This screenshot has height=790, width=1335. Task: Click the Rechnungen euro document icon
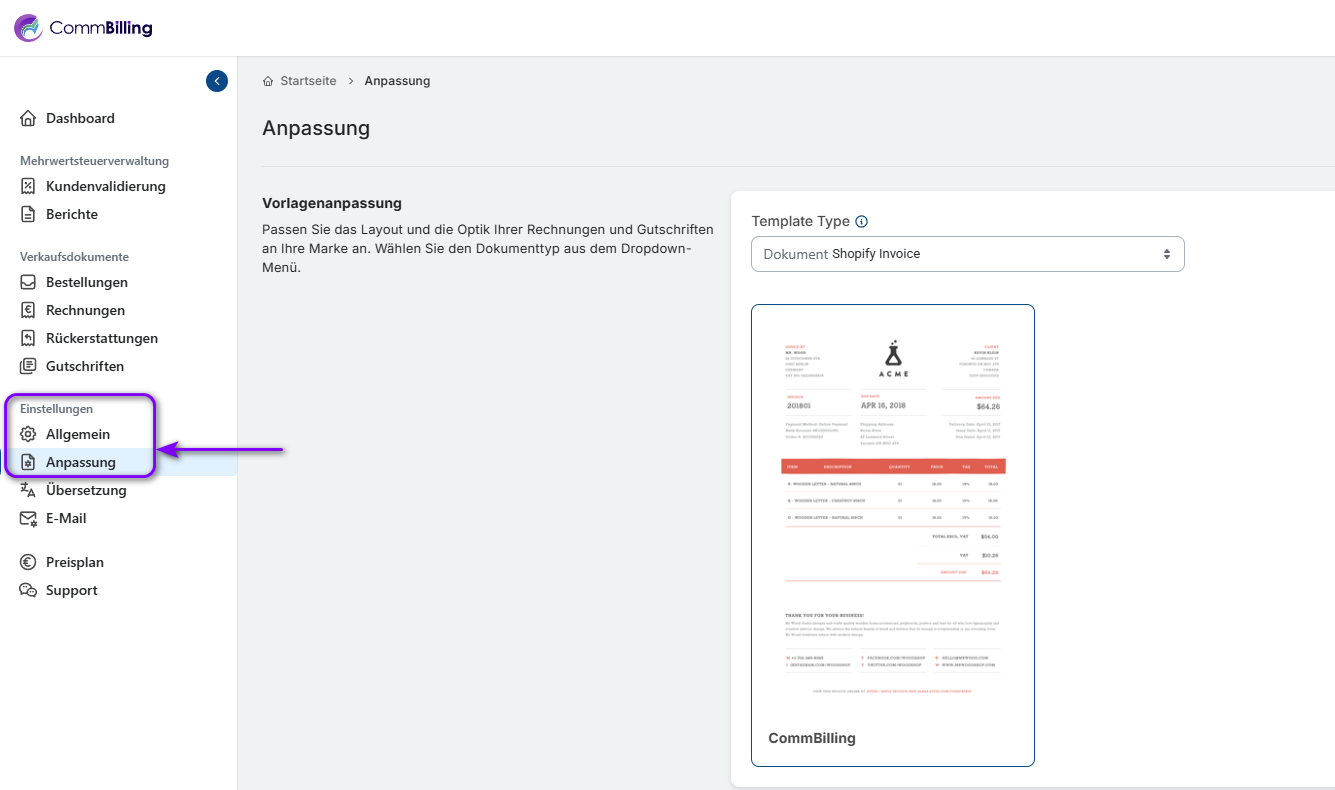(28, 310)
